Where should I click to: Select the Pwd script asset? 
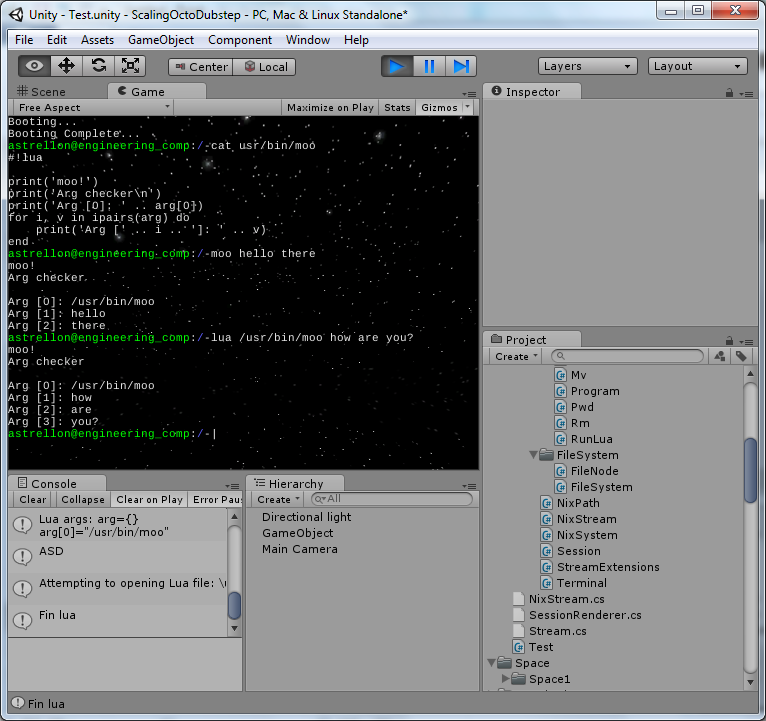coord(575,407)
